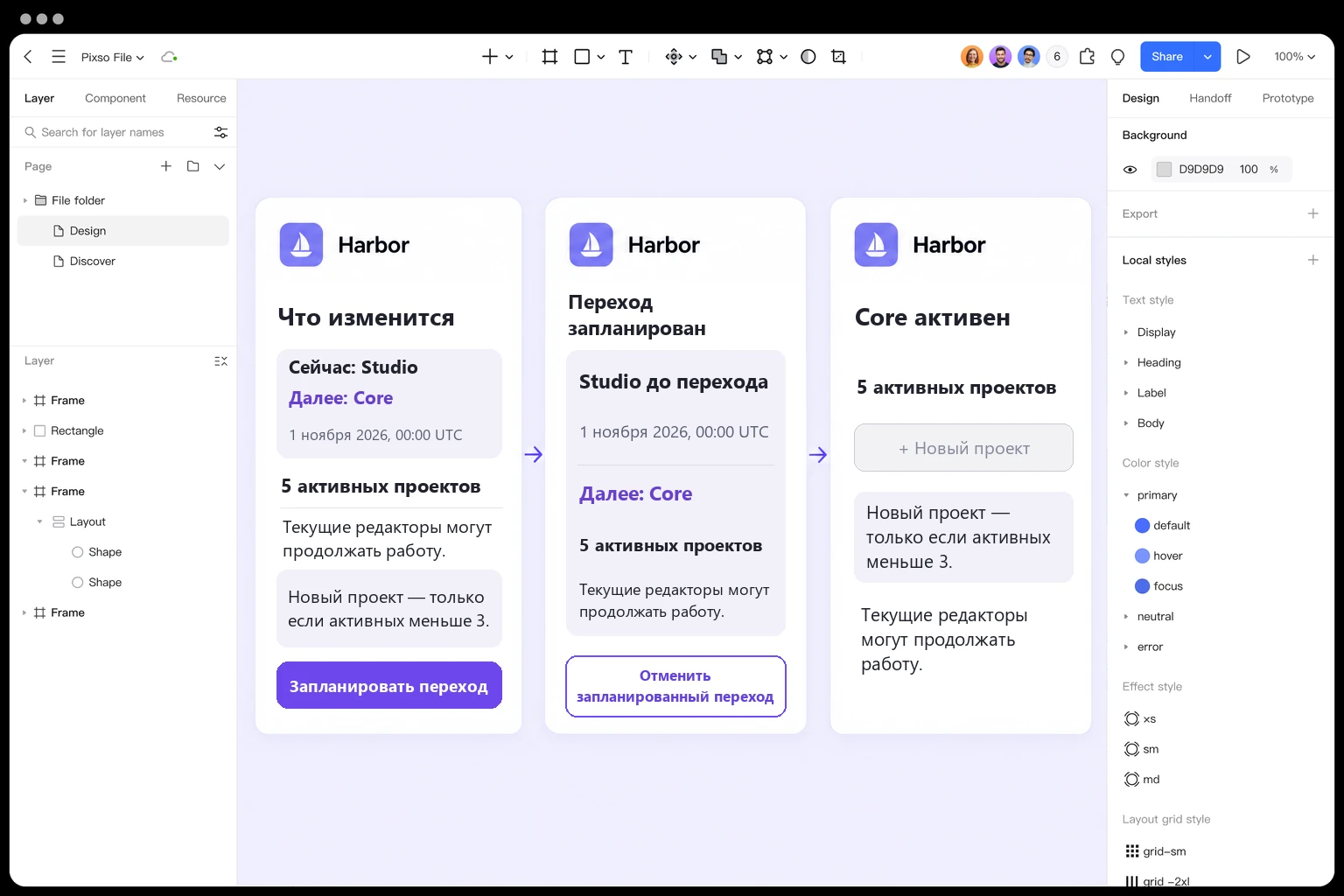Check the cloud sync status icon
1344x896 pixels.
click(x=169, y=57)
